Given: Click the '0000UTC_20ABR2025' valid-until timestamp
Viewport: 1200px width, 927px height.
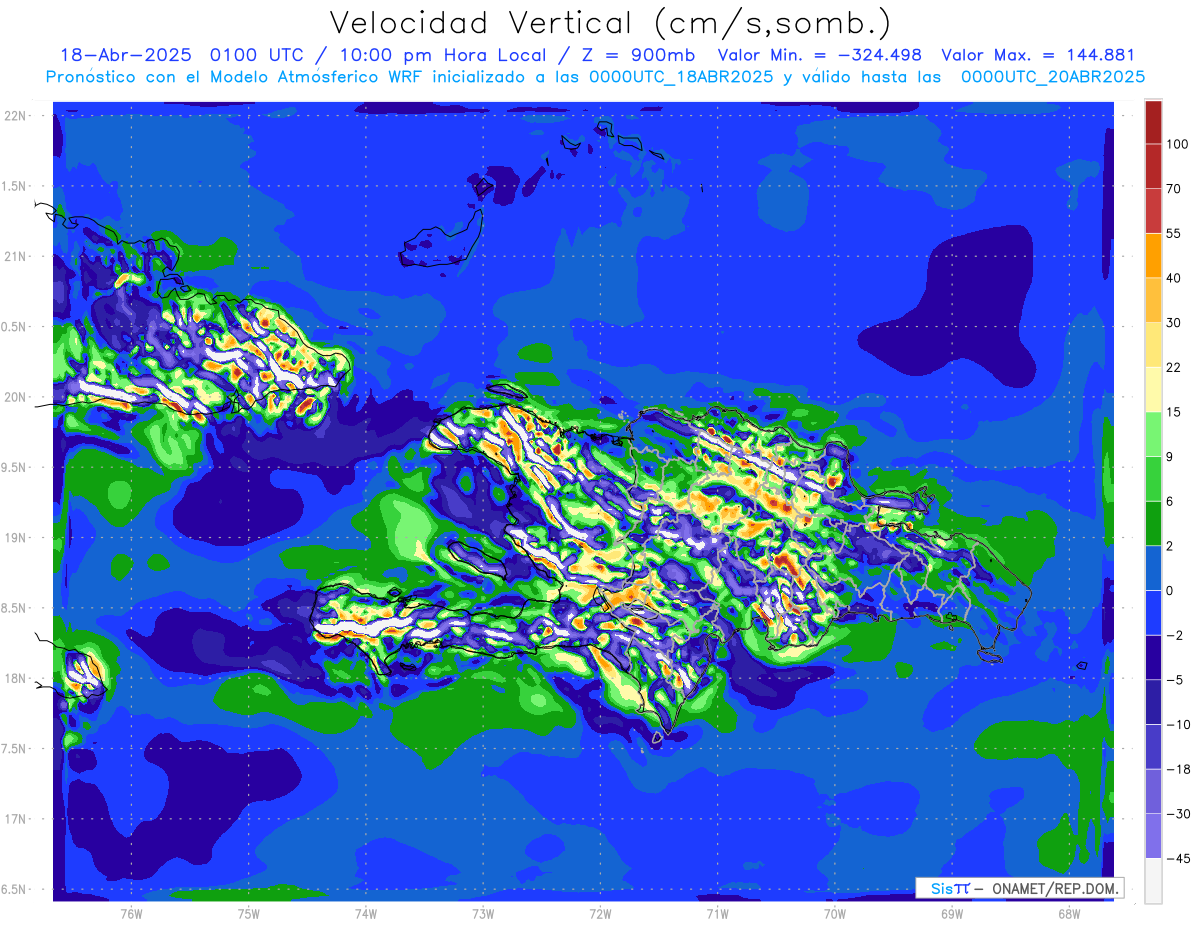Looking at the screenshot, I should coord(1052,77).
